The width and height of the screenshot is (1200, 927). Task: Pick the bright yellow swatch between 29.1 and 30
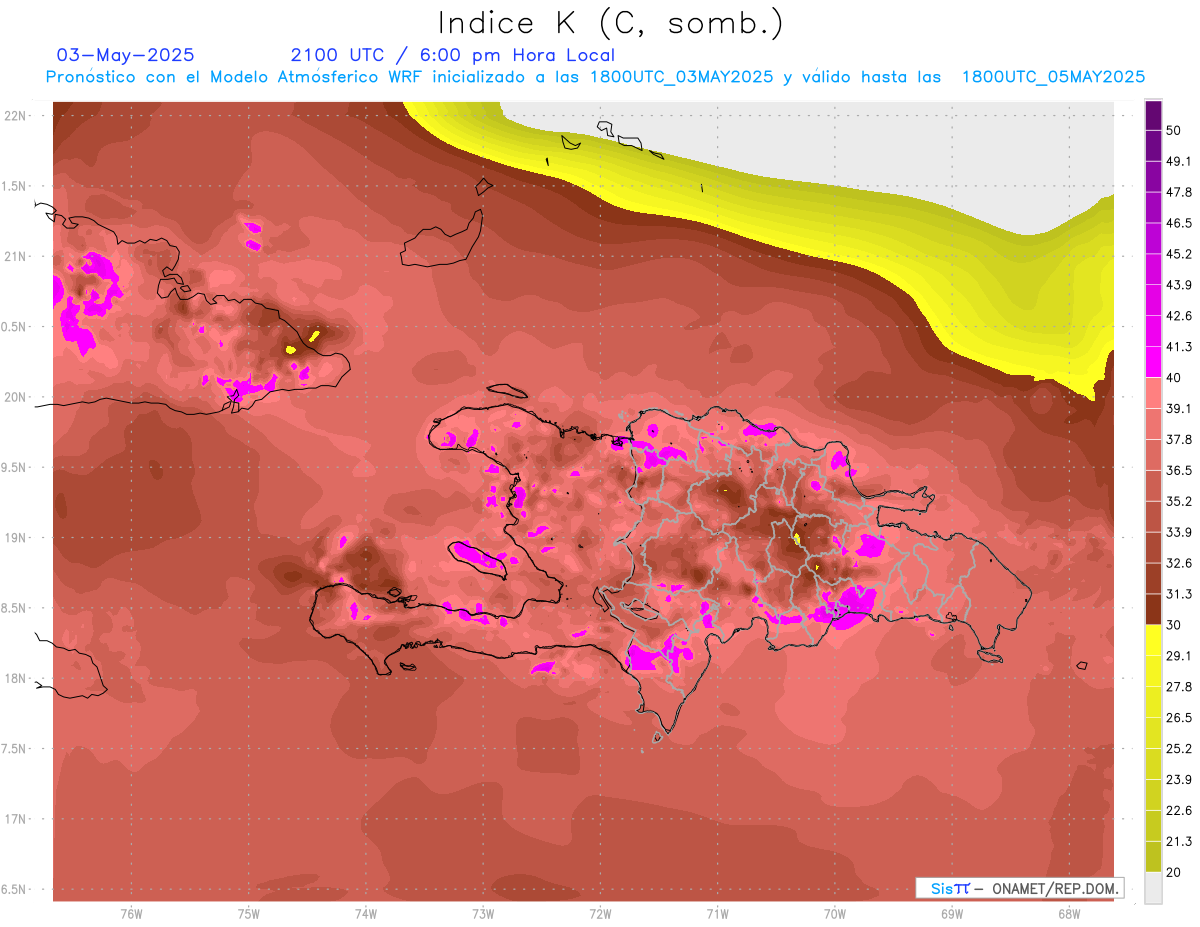tap(1153, 640)
